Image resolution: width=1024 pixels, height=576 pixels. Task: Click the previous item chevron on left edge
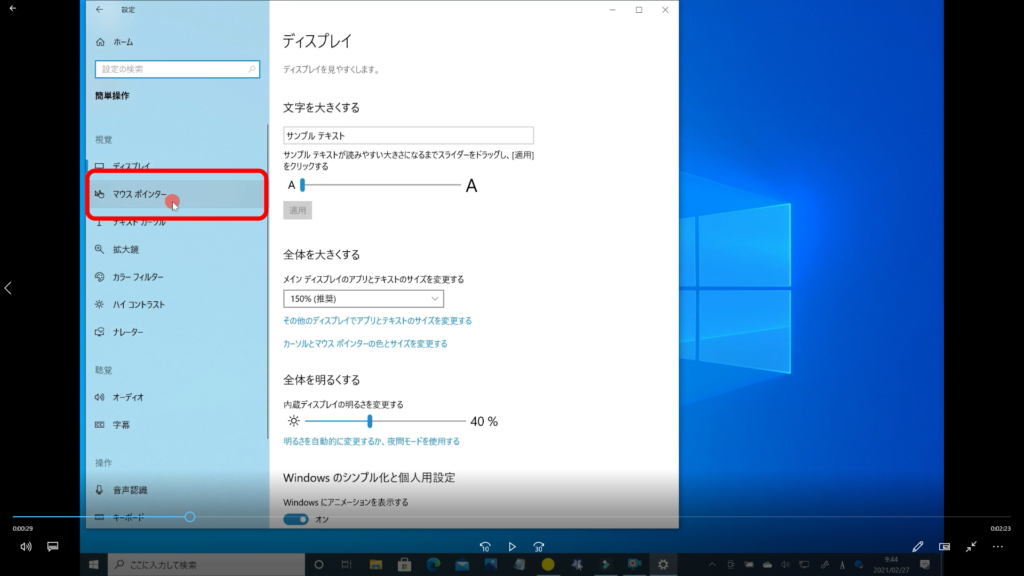pyautogui.click(x=8, y=288)
